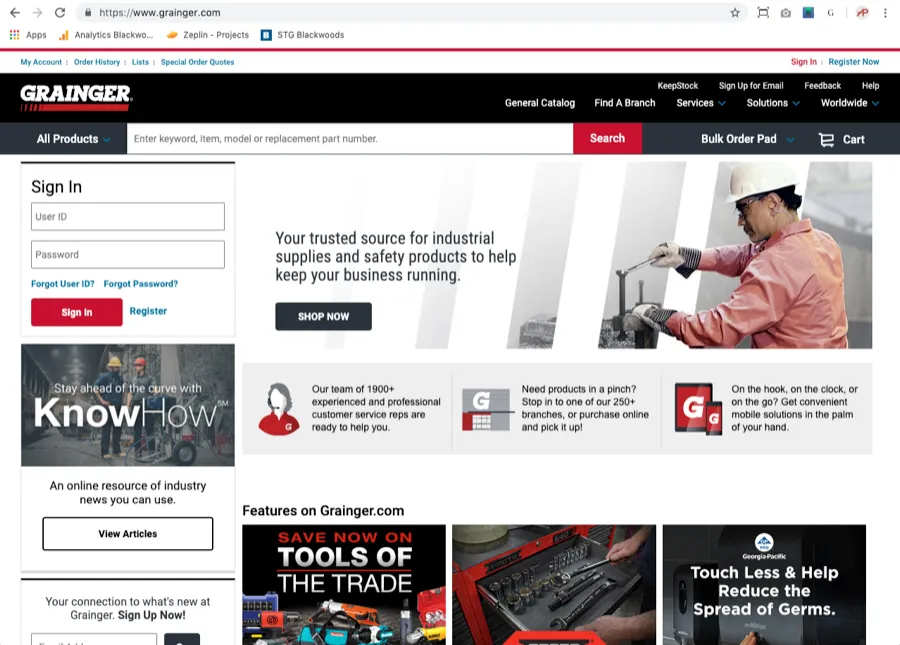Click the SHOP NOW button
Viewport: 900px width, 645px height.
(324, 316)
